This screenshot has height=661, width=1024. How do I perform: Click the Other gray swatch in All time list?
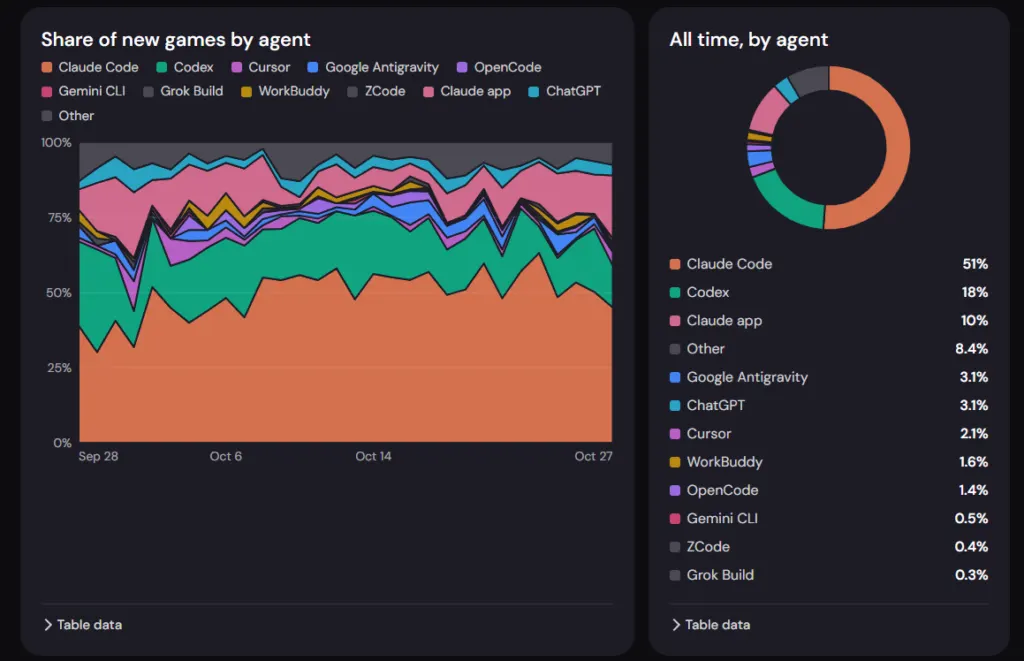pyautogui.click(x=675, y=349)
